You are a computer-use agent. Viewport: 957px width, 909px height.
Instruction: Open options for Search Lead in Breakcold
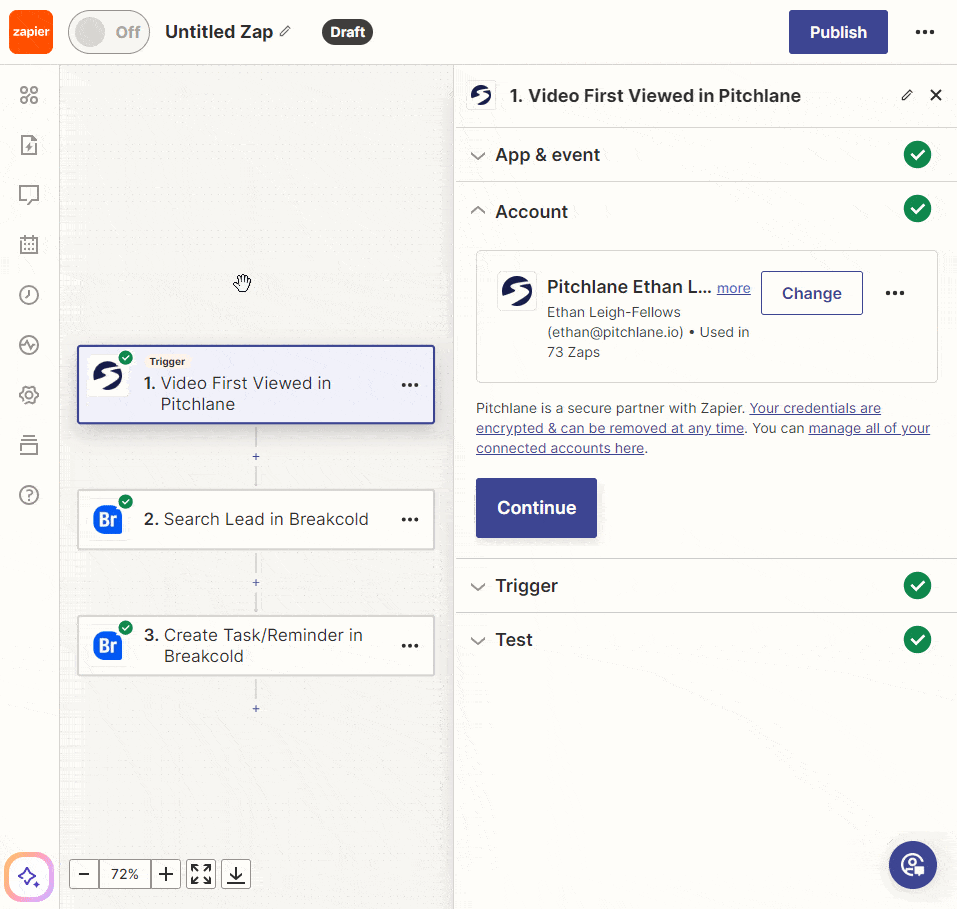(x=410, y=520)
